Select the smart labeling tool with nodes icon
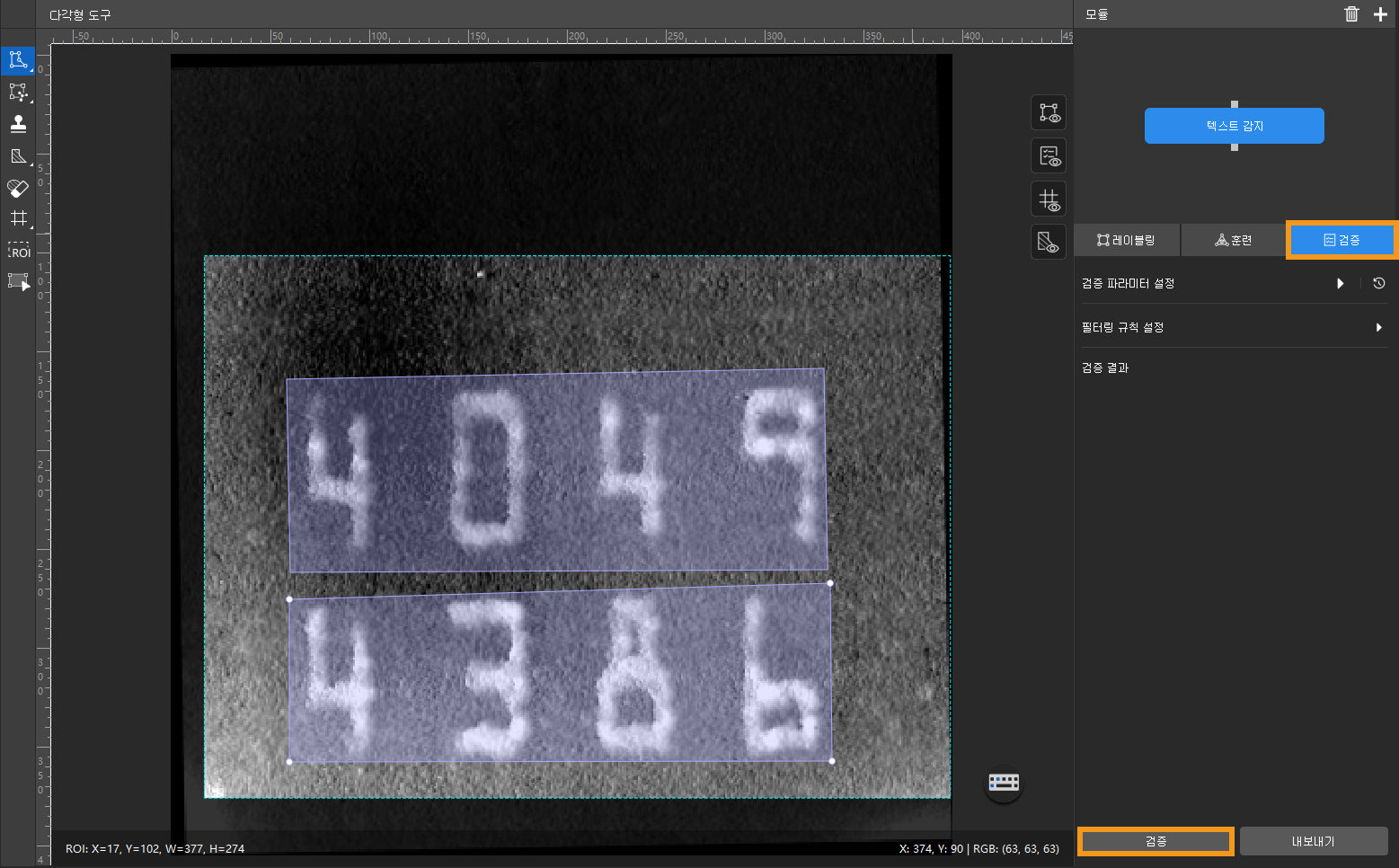Screen dimensions: 1399x868 click(18, 93)
